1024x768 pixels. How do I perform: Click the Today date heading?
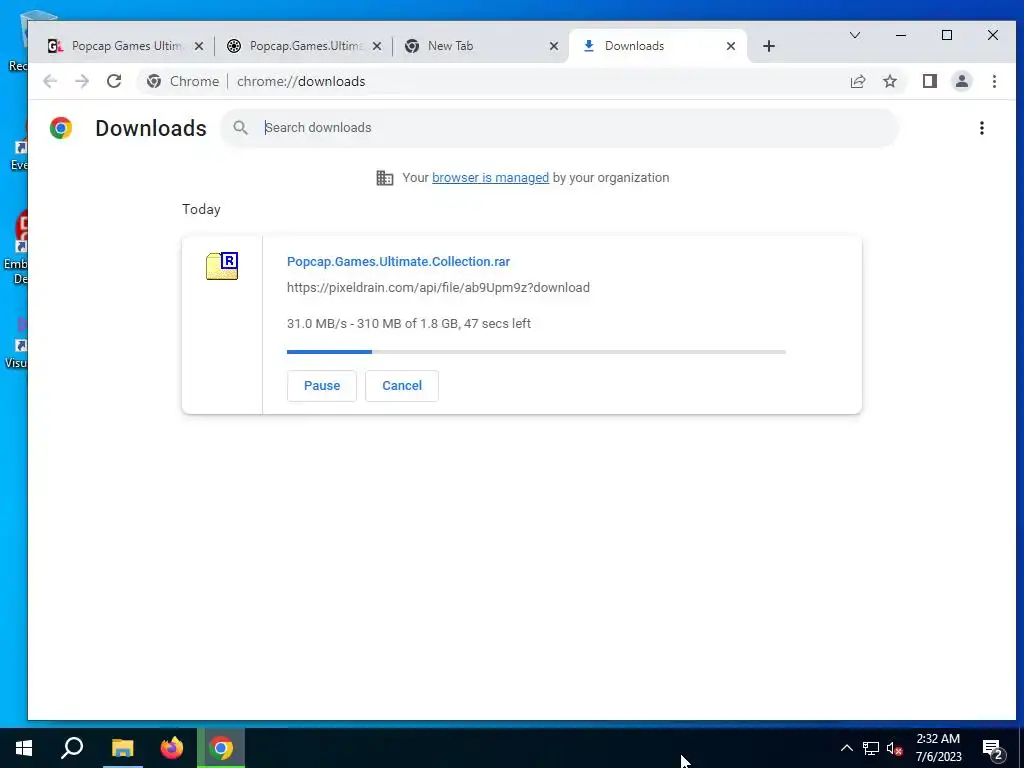click(201, 209)
